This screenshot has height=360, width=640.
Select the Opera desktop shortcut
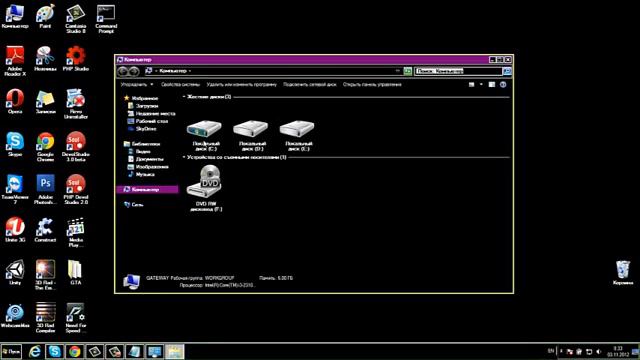[15, 101]
